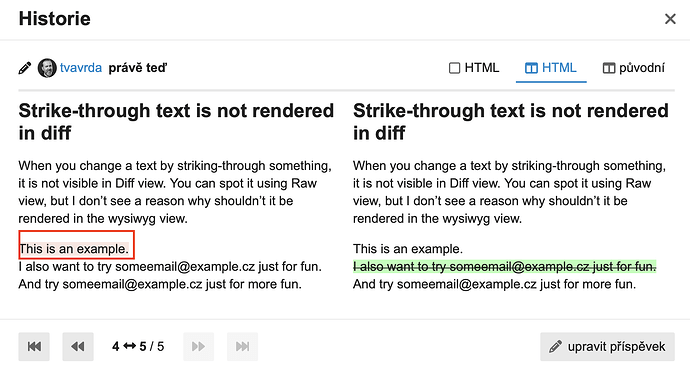690x372 pixels.
Task: Go to previous revision
Action: coord(78,346)
